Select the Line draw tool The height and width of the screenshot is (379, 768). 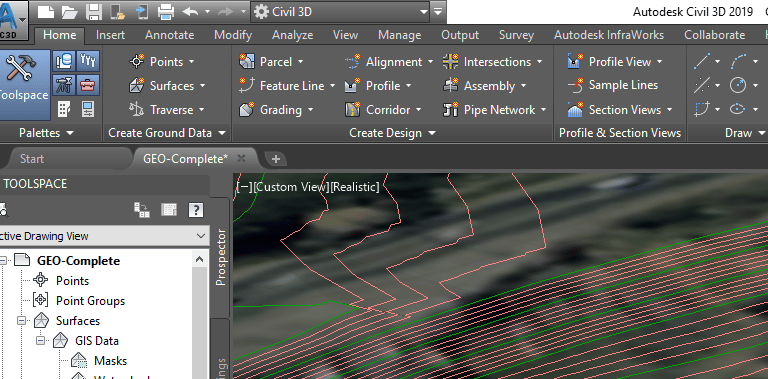(x=702, y=62)
